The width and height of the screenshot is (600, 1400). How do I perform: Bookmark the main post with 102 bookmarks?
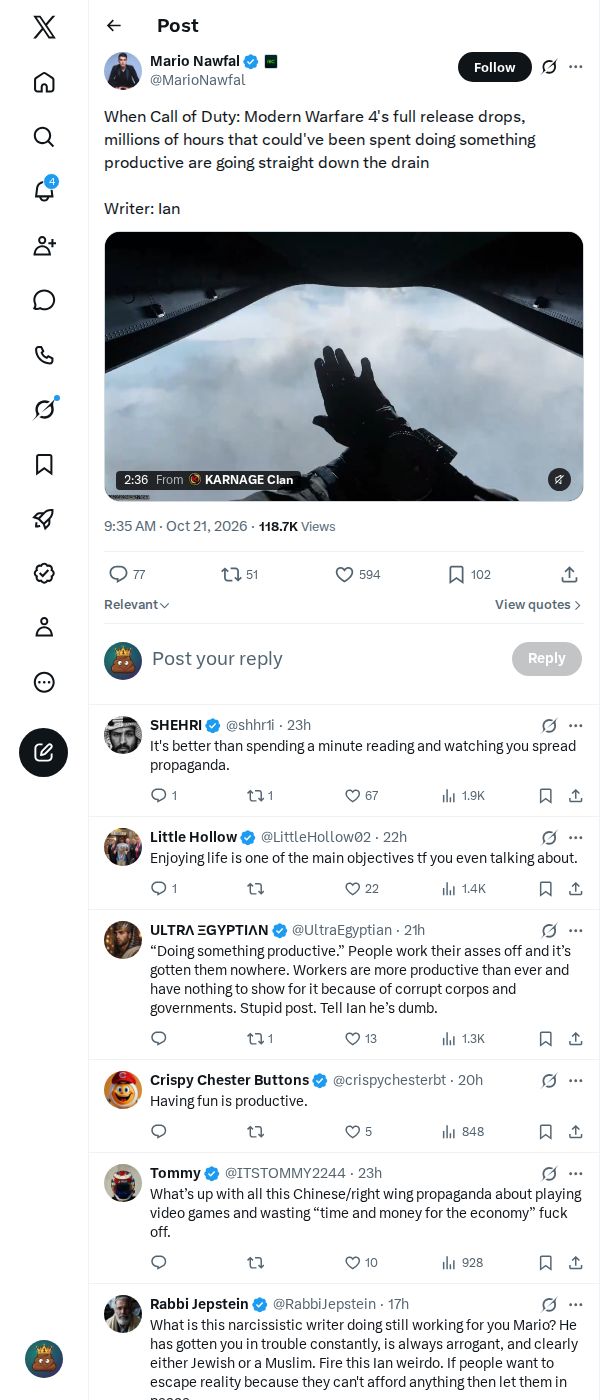468,574
